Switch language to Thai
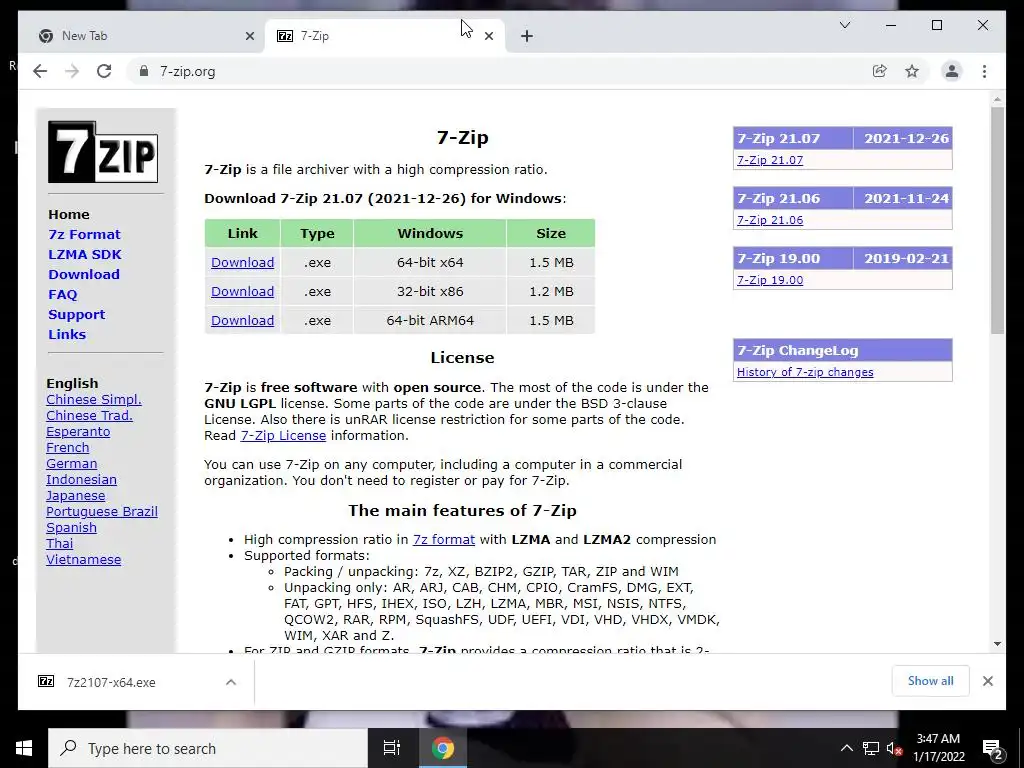The height and width of the screenshot is (768, 1024). pos(59,543)
